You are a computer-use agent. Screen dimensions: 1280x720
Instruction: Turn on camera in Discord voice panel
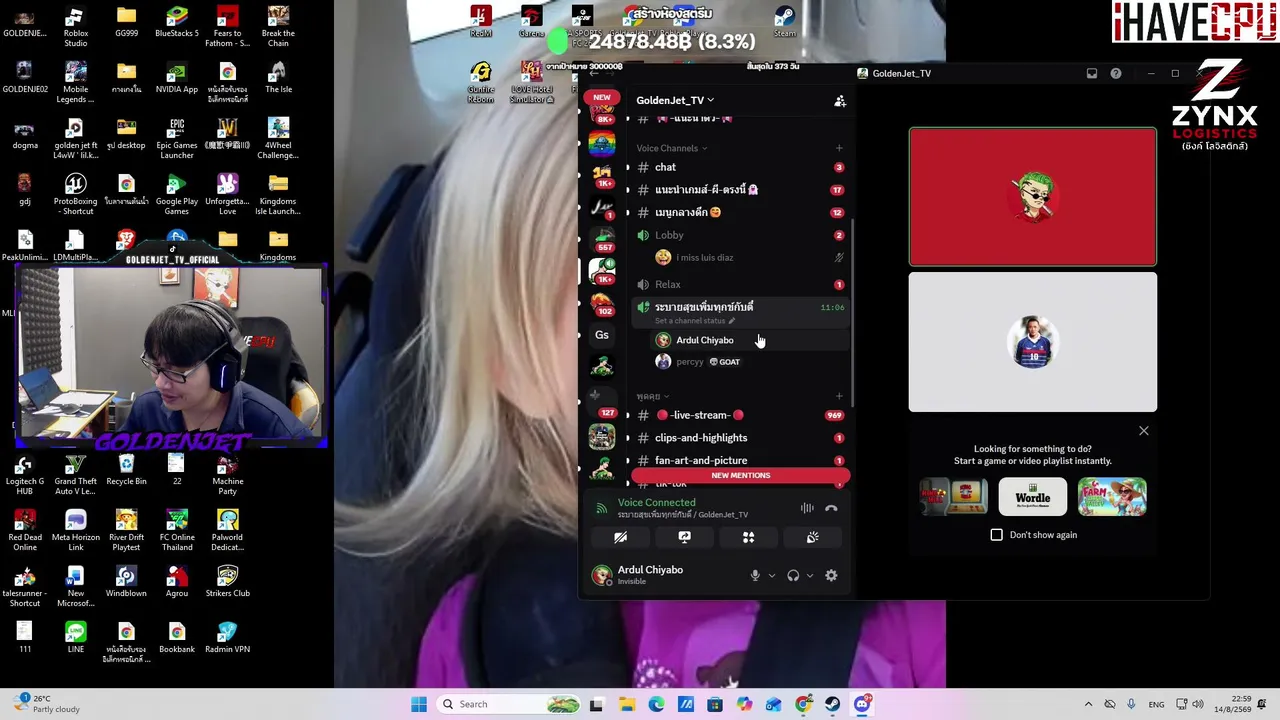pyautogui.click(x=620, y=537)
